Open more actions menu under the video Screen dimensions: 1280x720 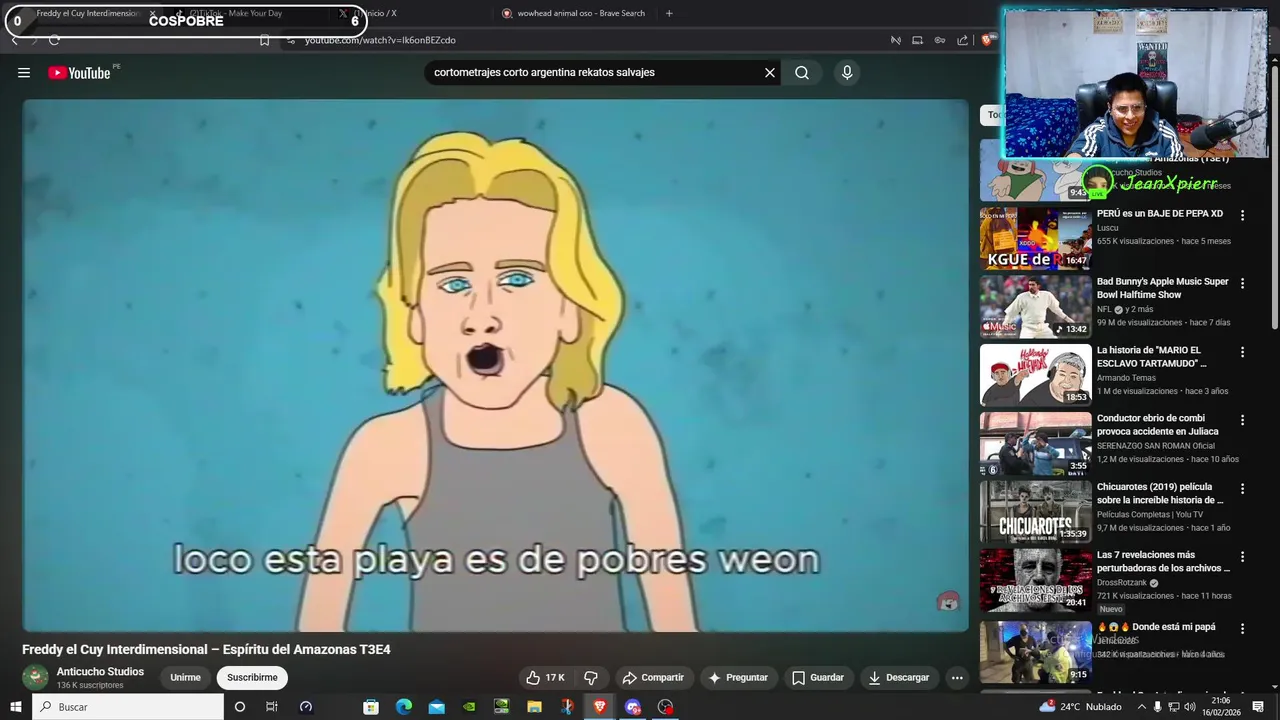[x=957, y=678]
